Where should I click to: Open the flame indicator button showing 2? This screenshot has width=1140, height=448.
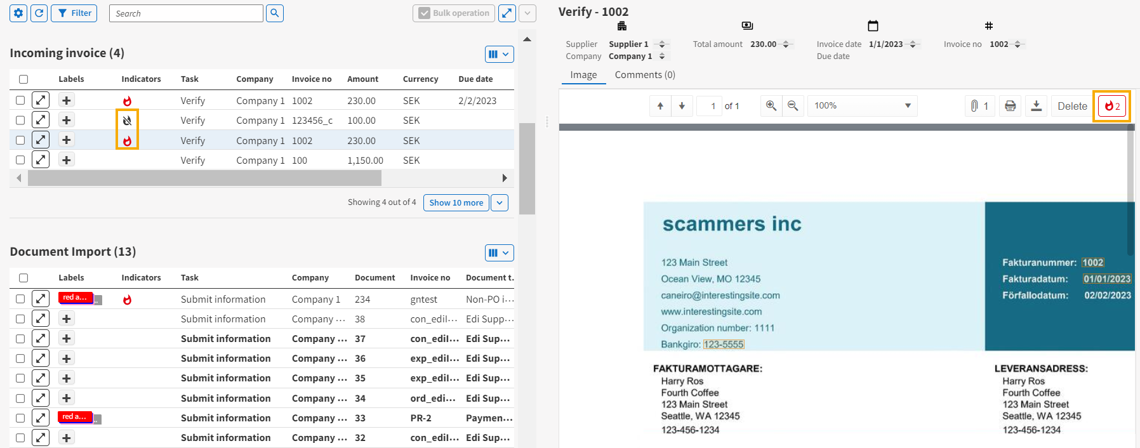click(x=1112, y=106)
